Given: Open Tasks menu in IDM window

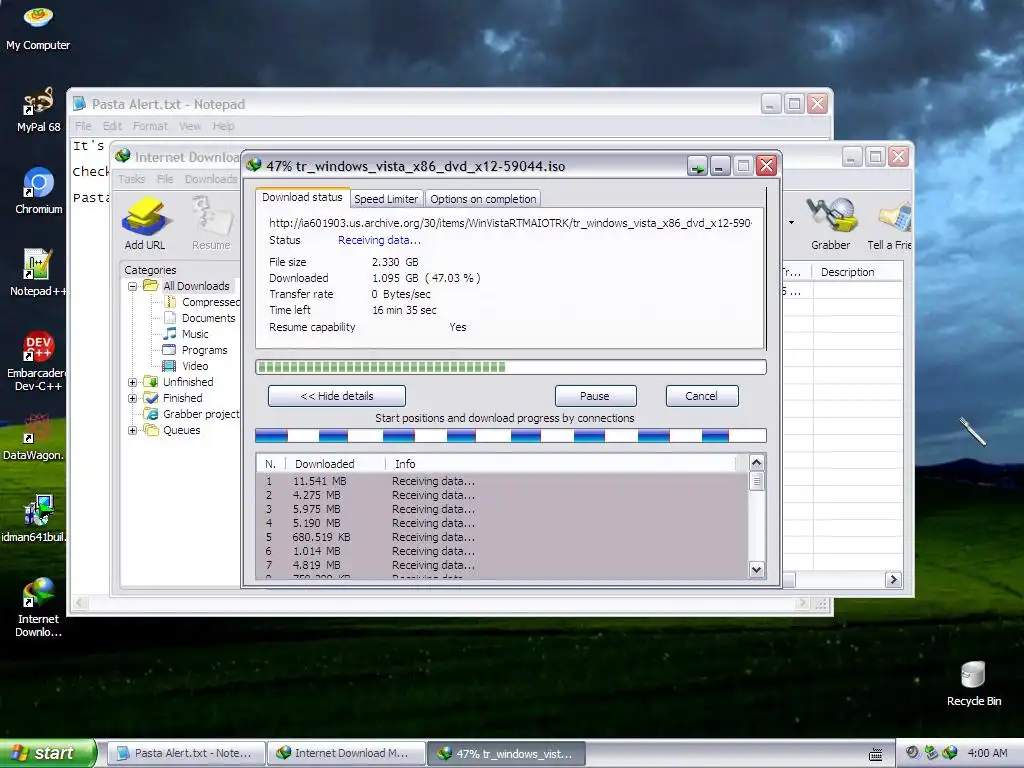Looking at the screenshot, I should pos(131,179).
